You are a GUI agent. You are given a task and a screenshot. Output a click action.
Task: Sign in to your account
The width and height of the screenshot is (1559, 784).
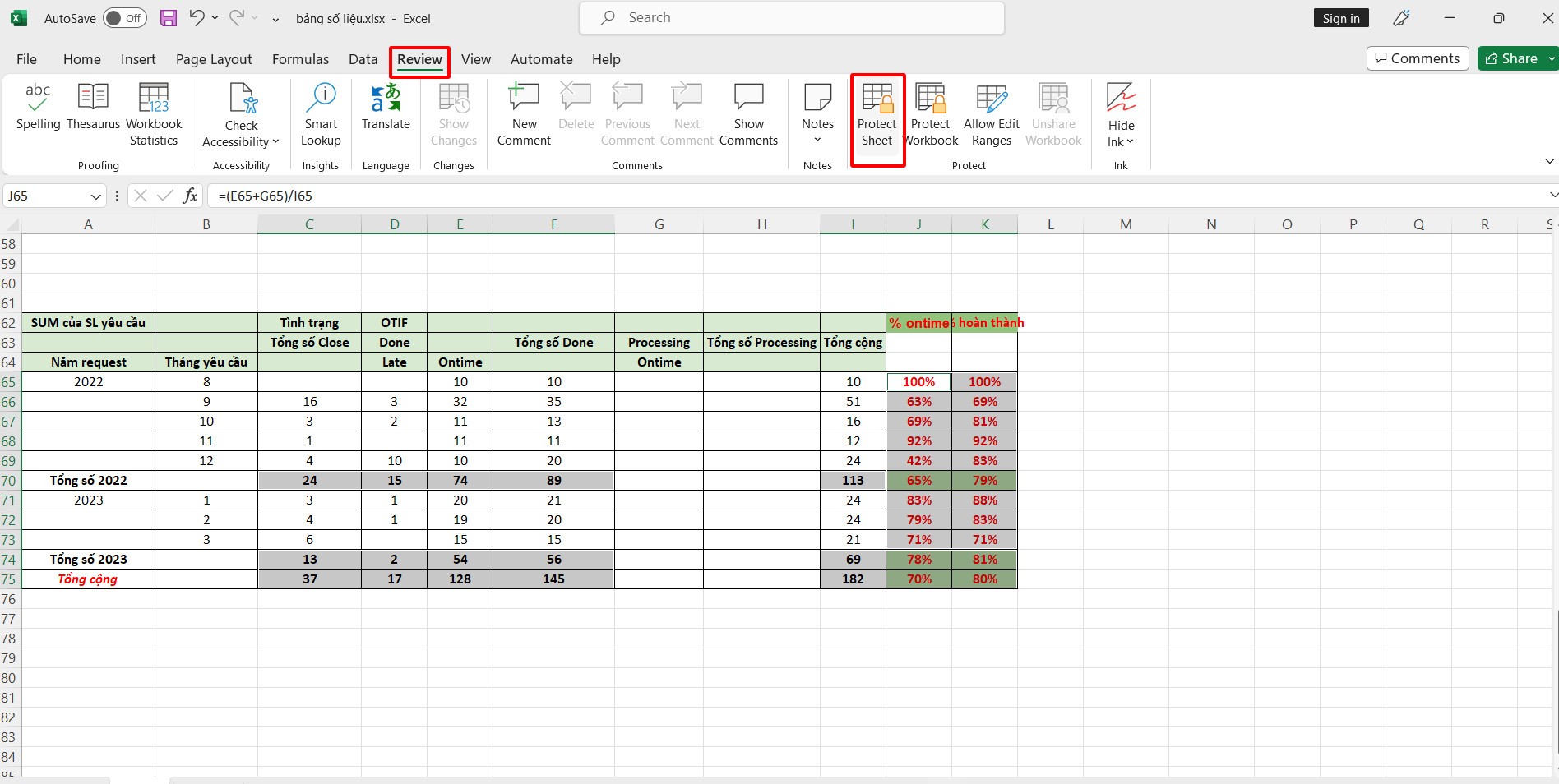click(1341, 17)
